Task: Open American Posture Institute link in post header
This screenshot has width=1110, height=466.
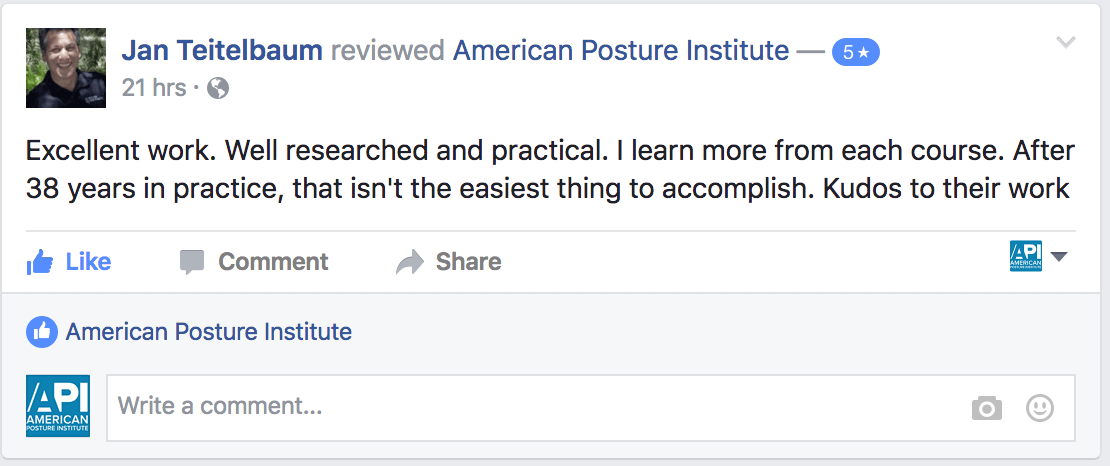Action: click(x=621, y=50)
